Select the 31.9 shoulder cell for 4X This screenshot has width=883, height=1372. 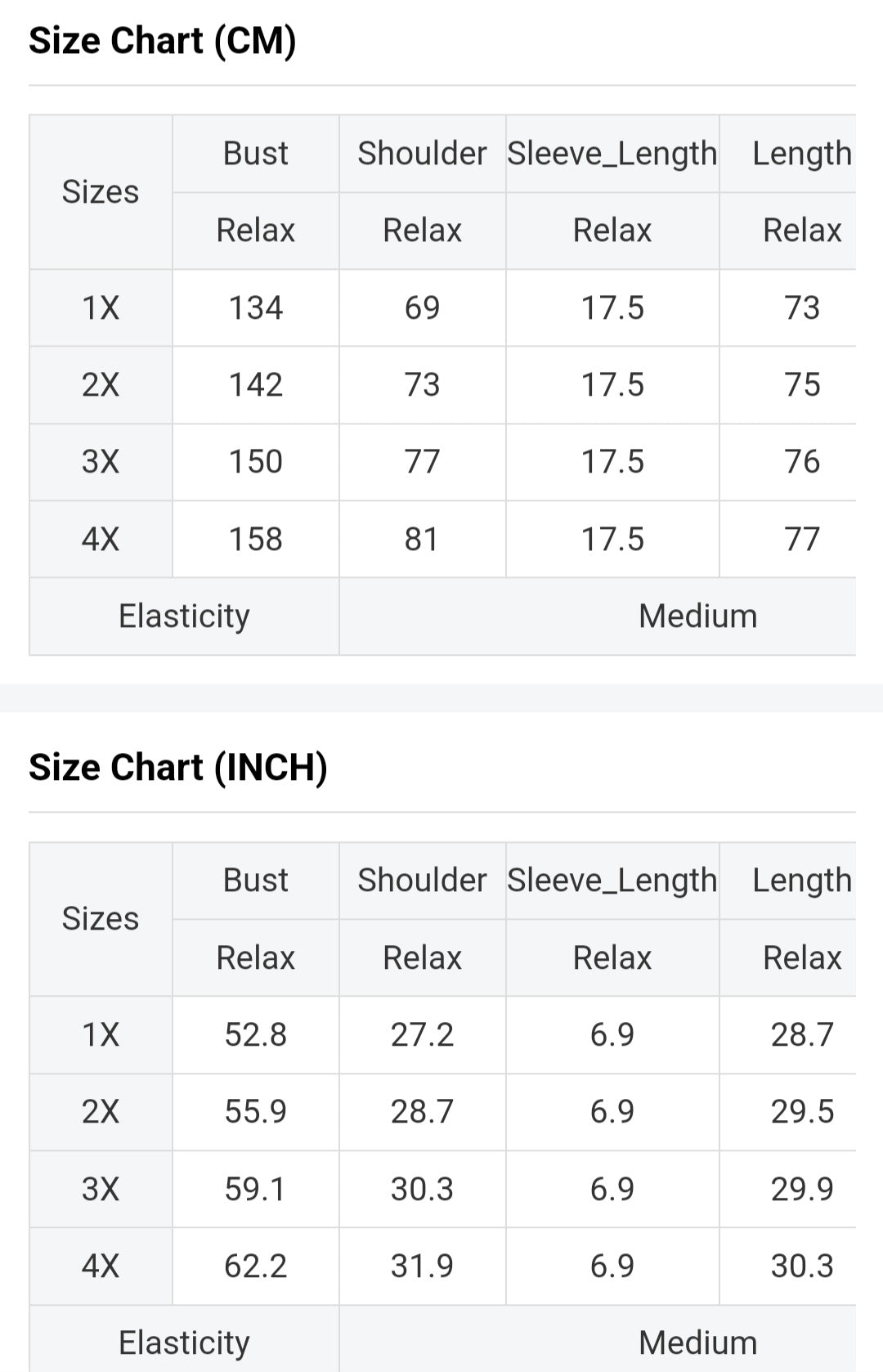(x=422, y=1267)
